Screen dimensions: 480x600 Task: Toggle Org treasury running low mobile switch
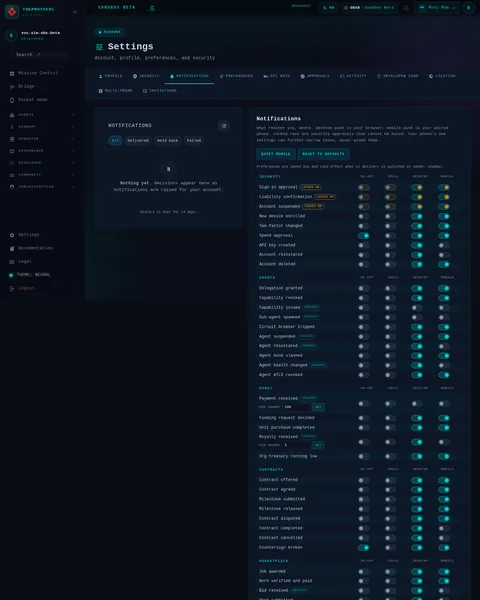[x=444, y=457]
